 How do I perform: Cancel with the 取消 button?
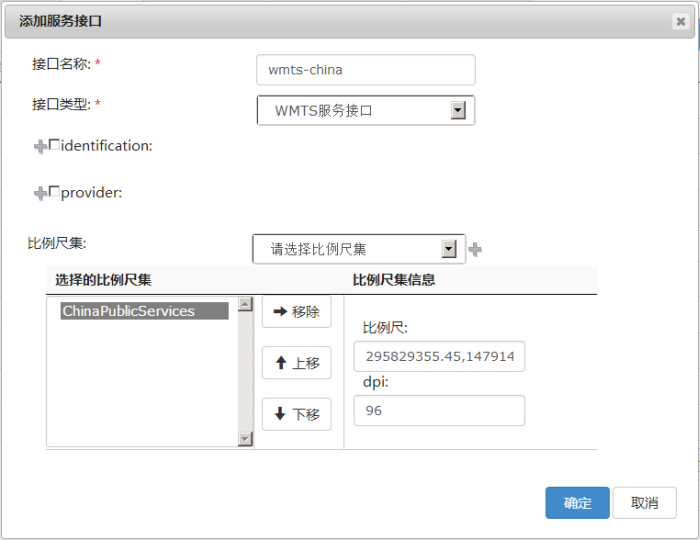644,503
